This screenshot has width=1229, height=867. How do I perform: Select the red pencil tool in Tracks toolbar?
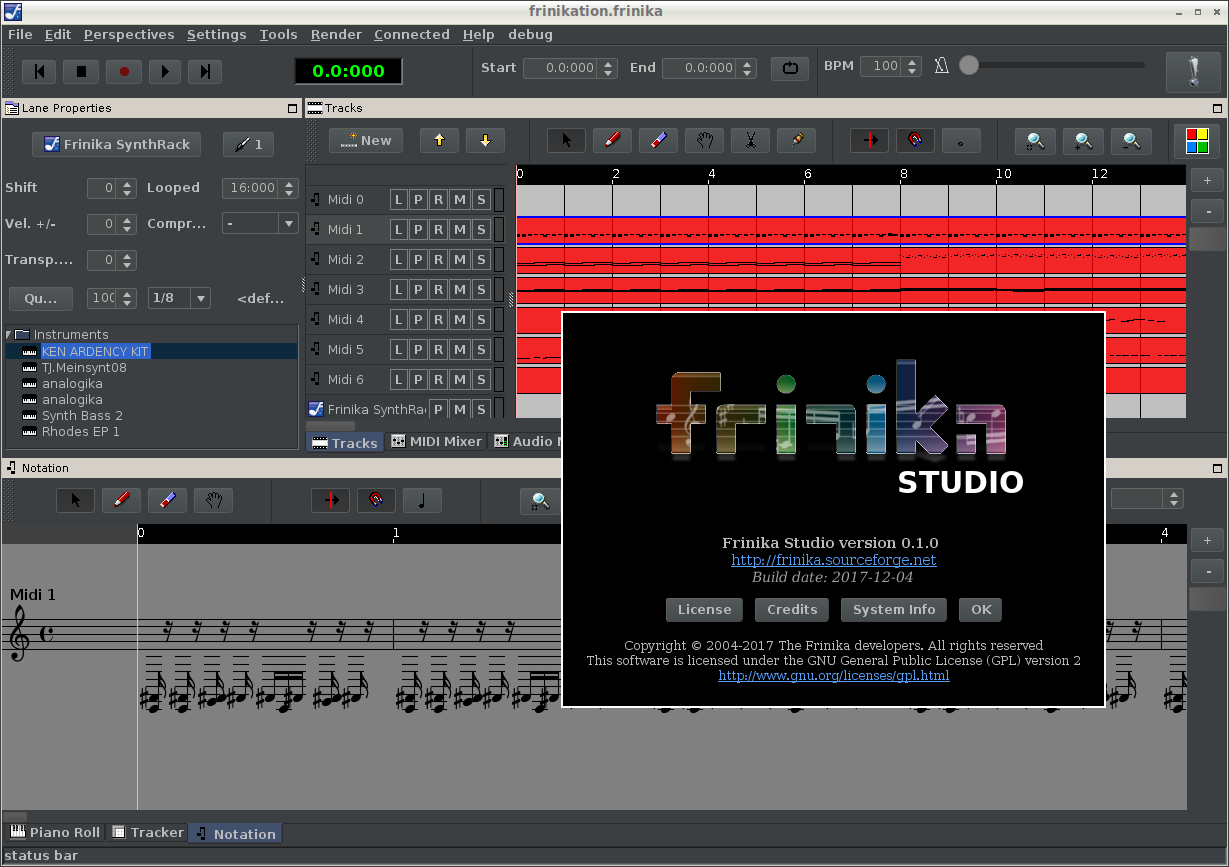point(612,141)
